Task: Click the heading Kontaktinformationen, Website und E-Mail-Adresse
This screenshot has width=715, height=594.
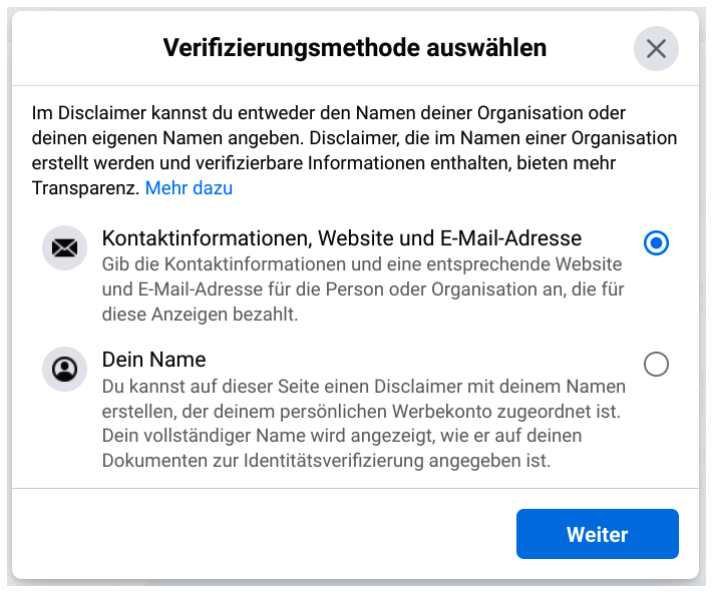Action: coord(342,239)
